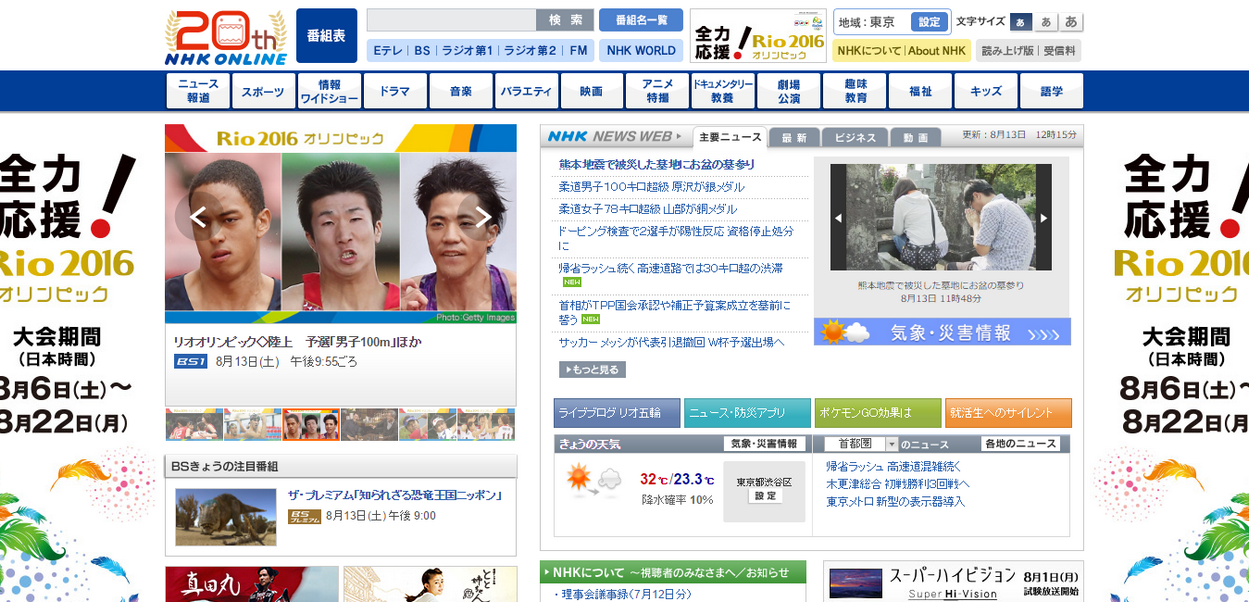This screenshot has height=602, width=1249.
Task: Click the search text input field
Action: [451, 20]
